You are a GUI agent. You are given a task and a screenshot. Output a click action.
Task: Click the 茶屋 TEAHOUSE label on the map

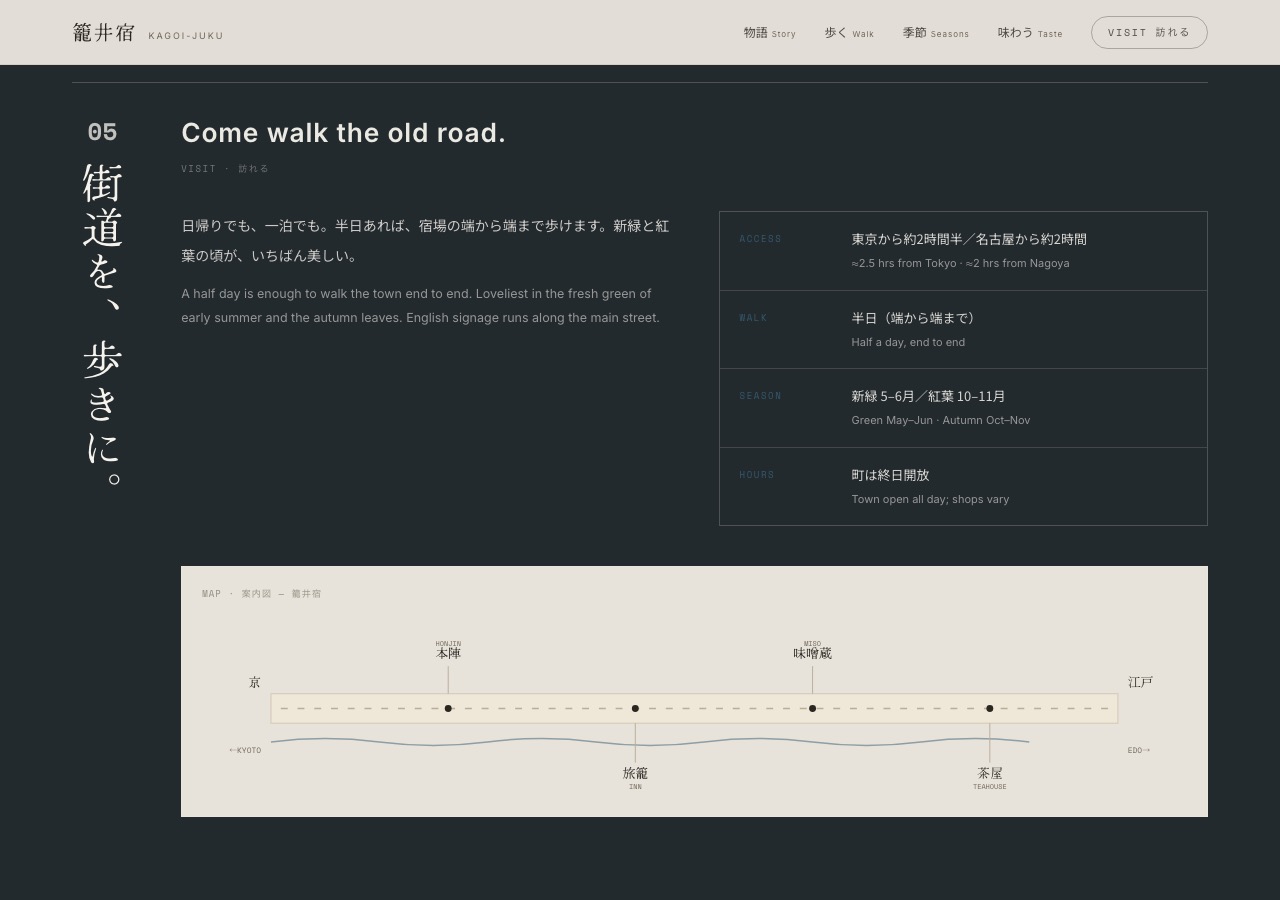point(990,777)
